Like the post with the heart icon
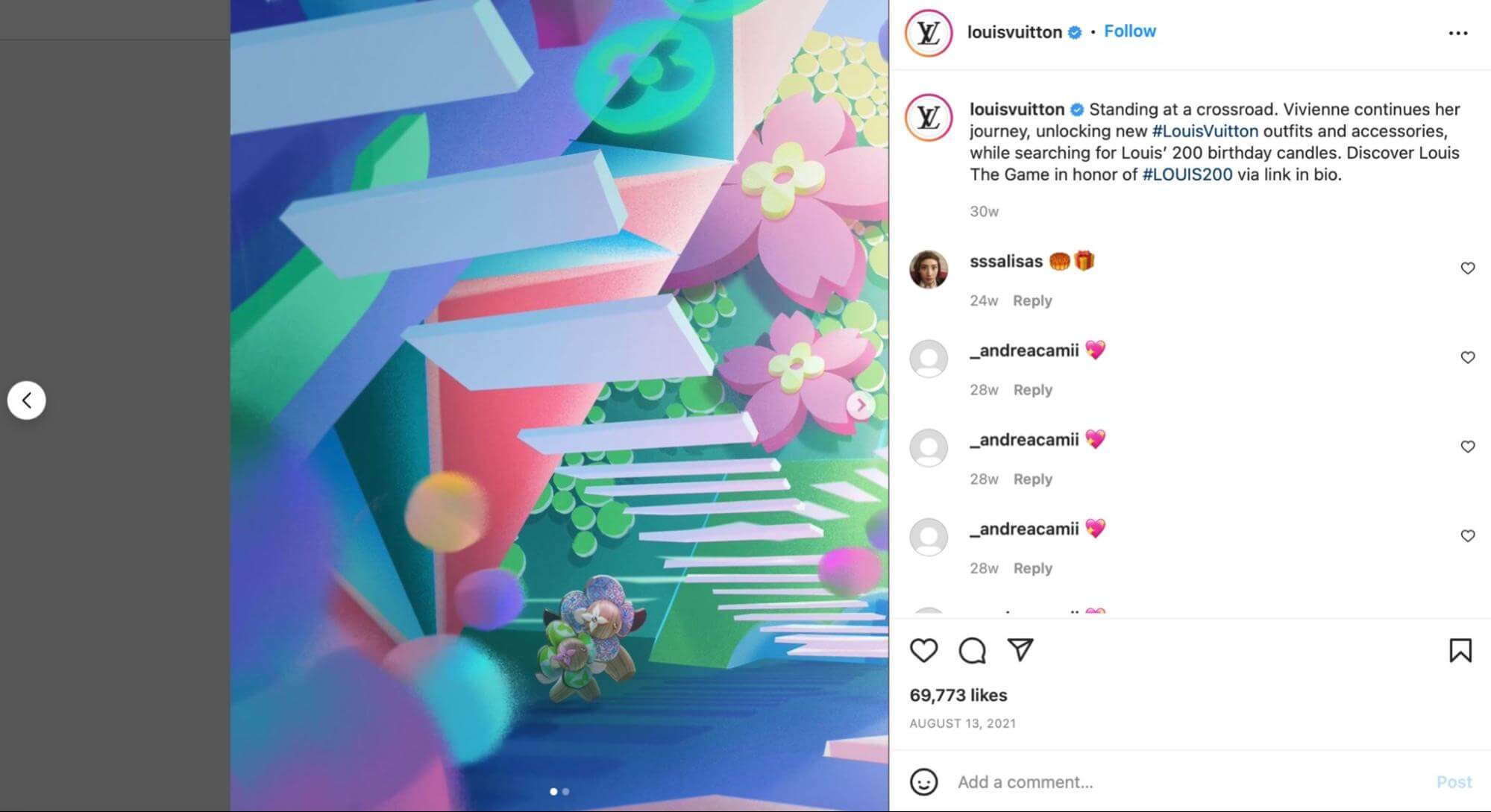Screen dimensions: 1491x812 click(923, 650)
